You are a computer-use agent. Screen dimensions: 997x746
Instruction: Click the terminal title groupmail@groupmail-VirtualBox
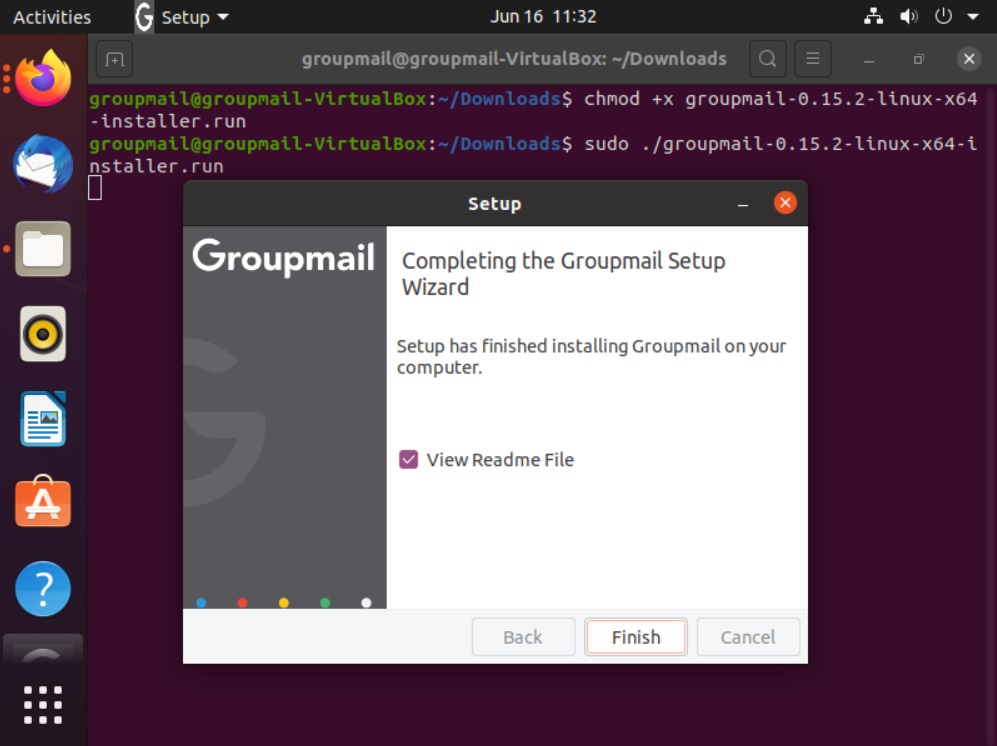click(x=514, y=59)
